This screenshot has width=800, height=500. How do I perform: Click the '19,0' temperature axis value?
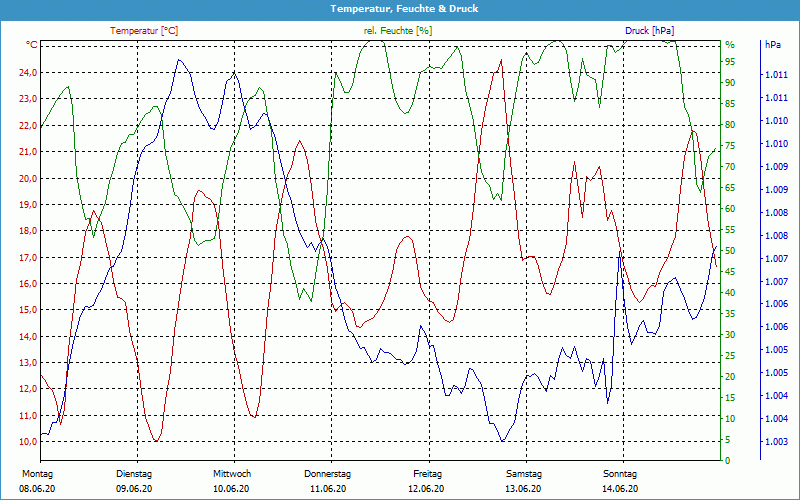pos(28,205)
